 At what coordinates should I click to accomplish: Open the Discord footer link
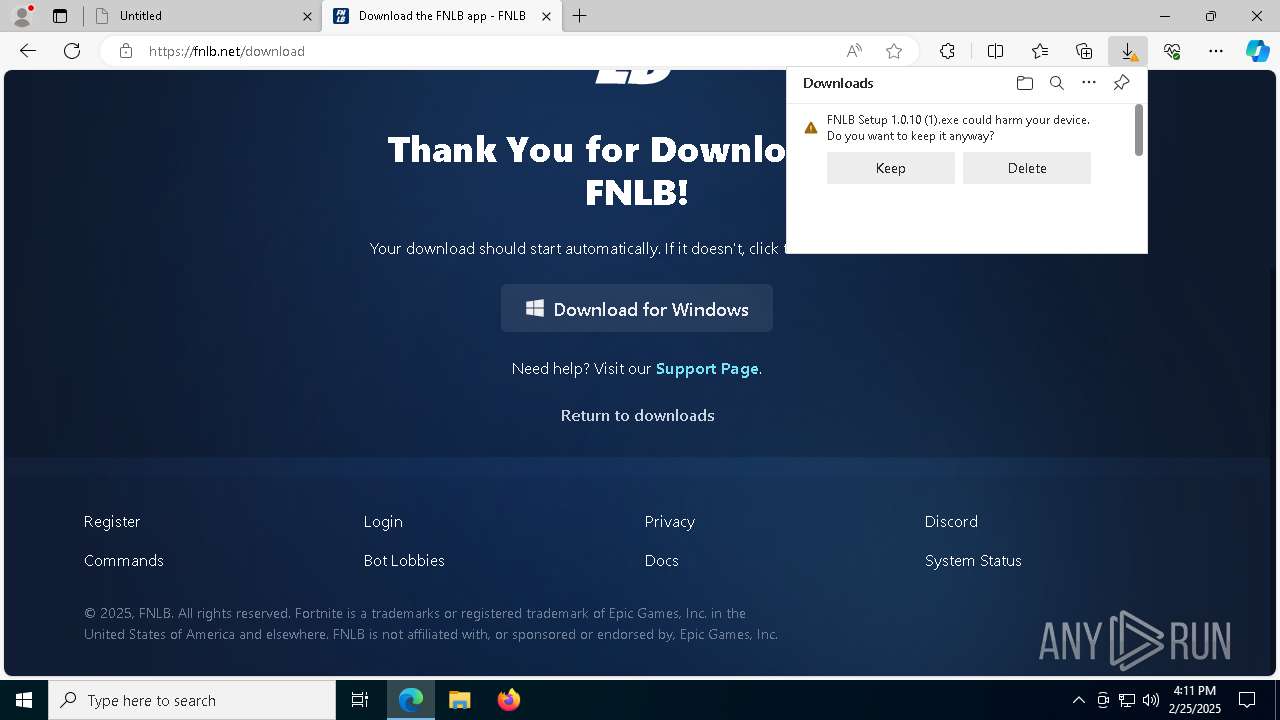[x=951, y=521]
